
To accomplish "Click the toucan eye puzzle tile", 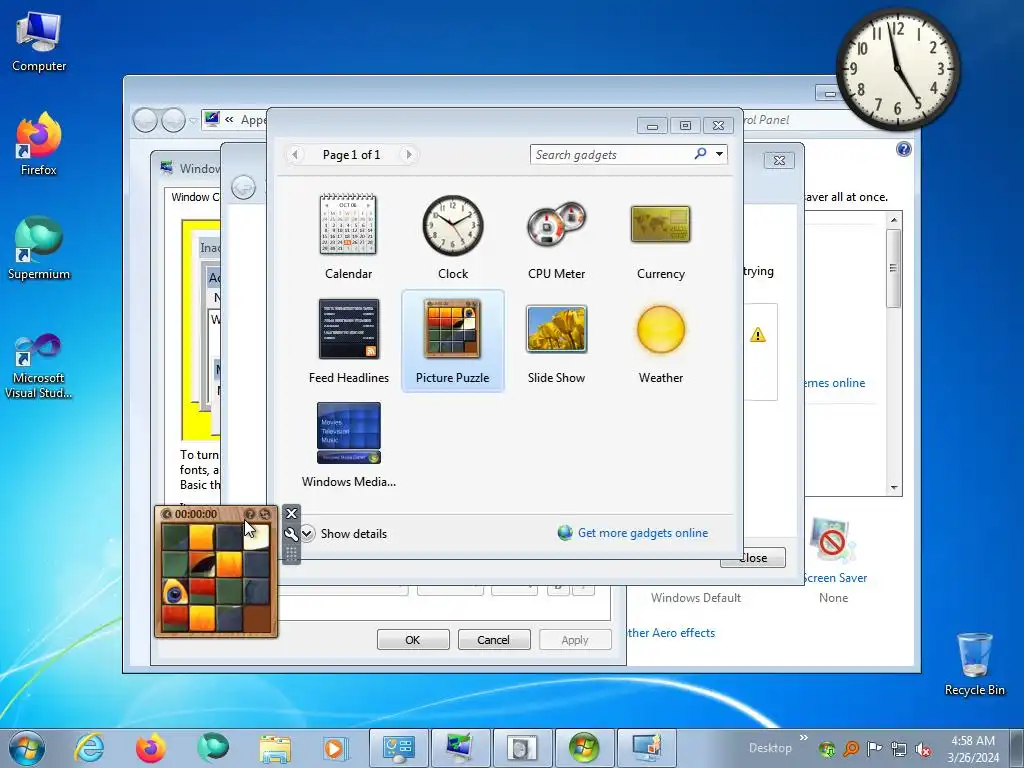I will click(x=175, y=592).
